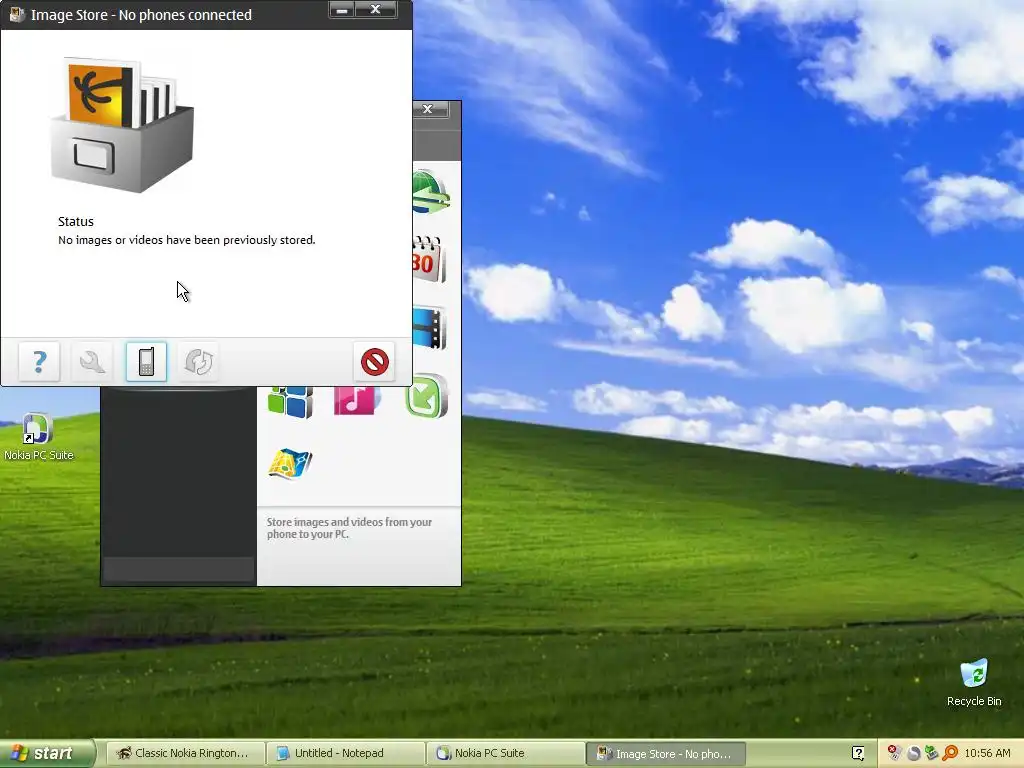Click 'No images or videos have been previously stored.'

coord(187,240)
